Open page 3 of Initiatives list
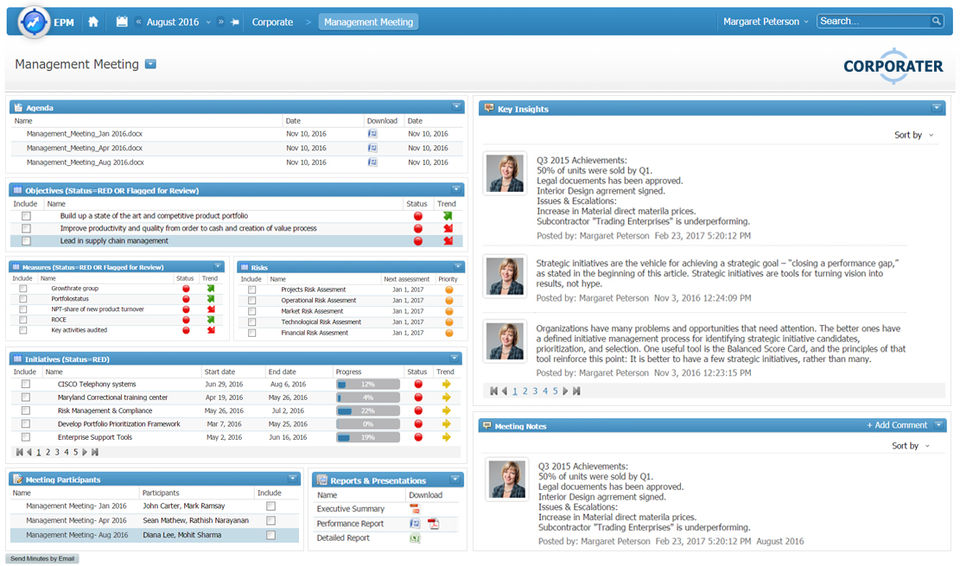The image size is (960, 566). (57, 452)
